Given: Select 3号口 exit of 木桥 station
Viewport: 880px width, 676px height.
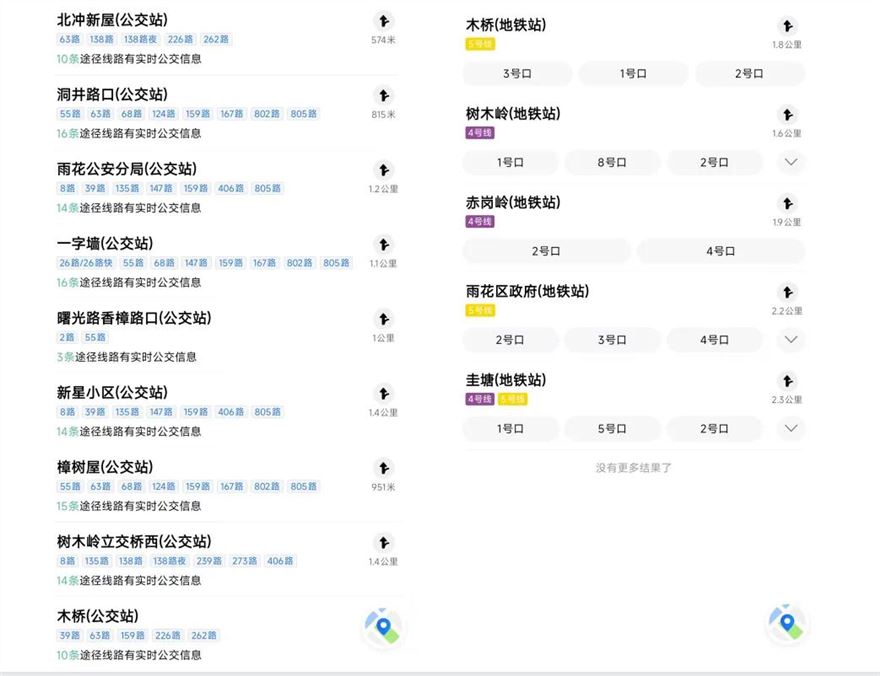Looking at the screenshot, I should coord(517,74).
